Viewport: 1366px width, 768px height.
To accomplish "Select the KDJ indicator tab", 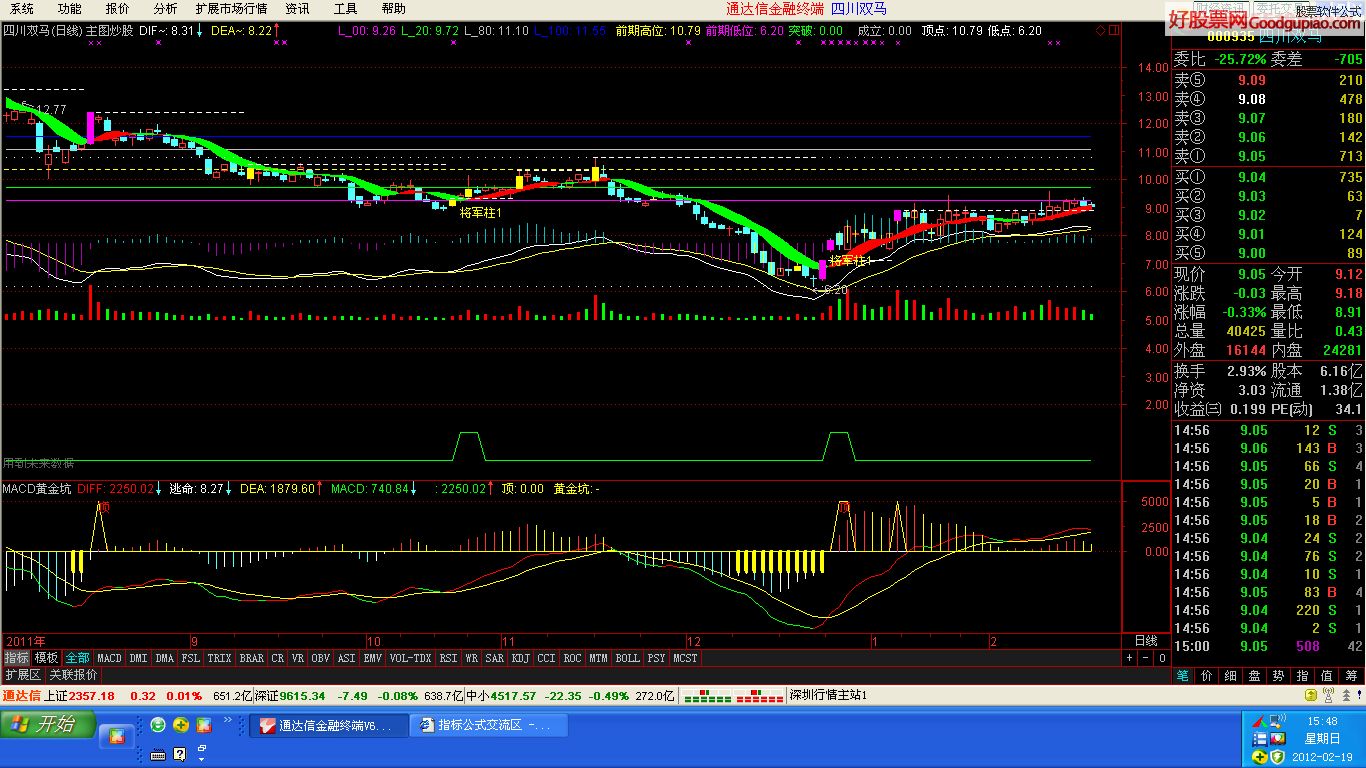I will 520,658.
